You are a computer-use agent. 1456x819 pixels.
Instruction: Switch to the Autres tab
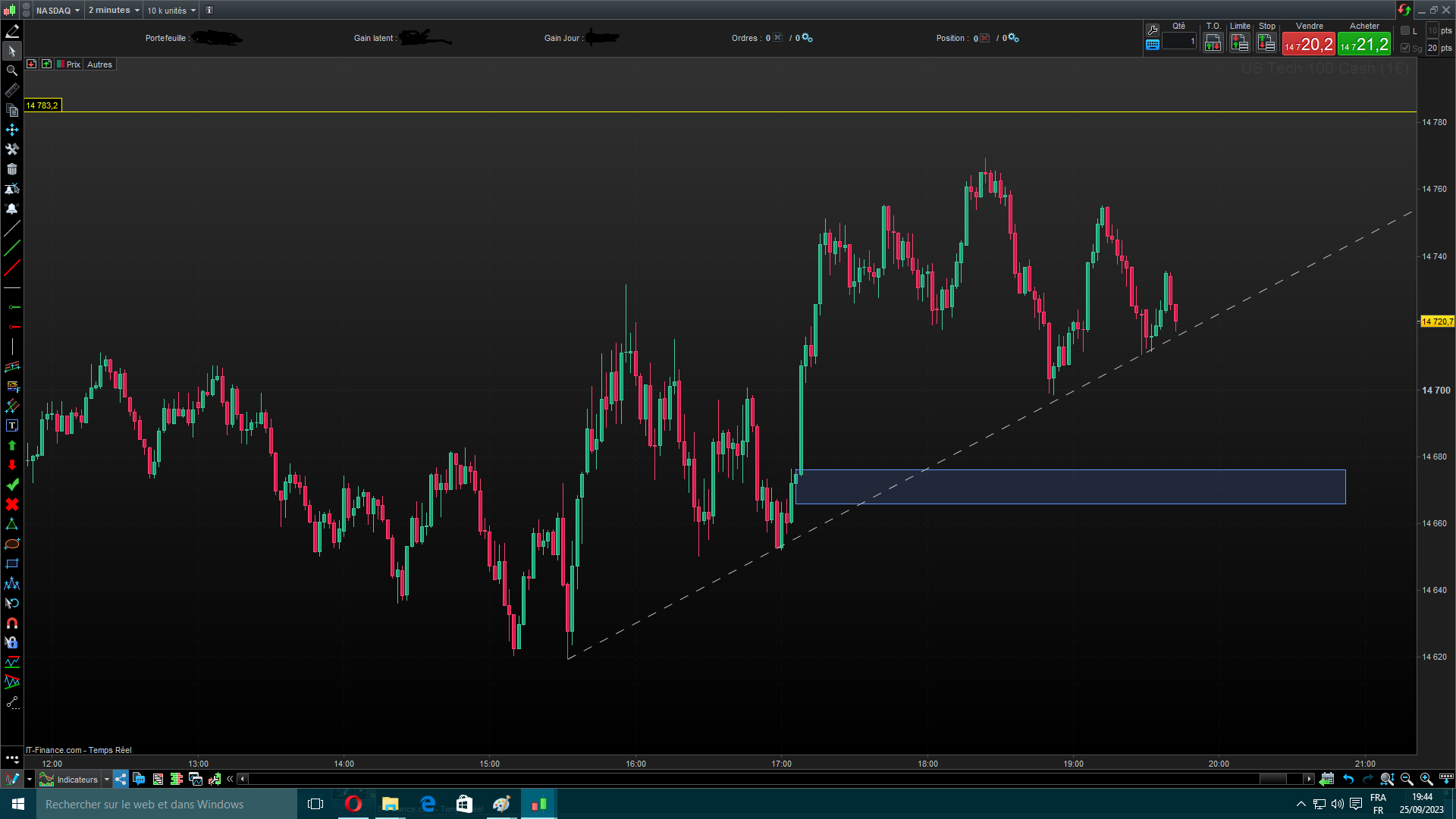pyautogui.click(x=99, y=64)
